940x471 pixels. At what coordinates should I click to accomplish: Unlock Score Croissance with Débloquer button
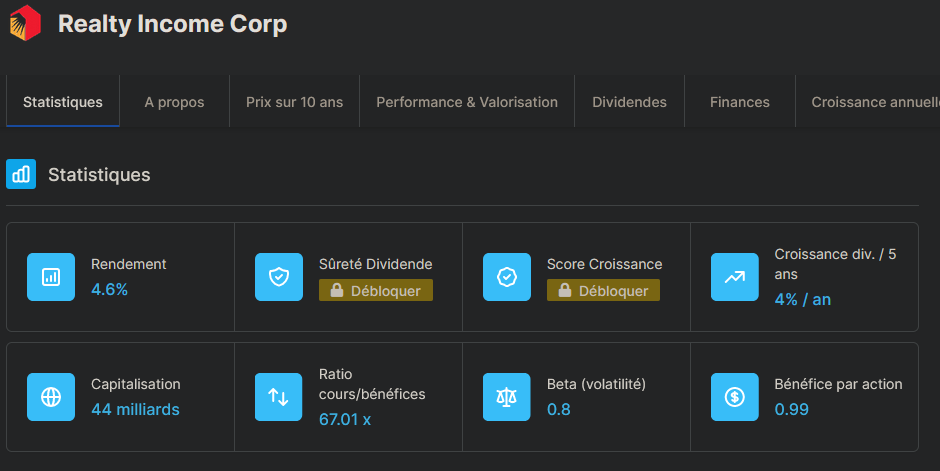click(x=603, y=291)
